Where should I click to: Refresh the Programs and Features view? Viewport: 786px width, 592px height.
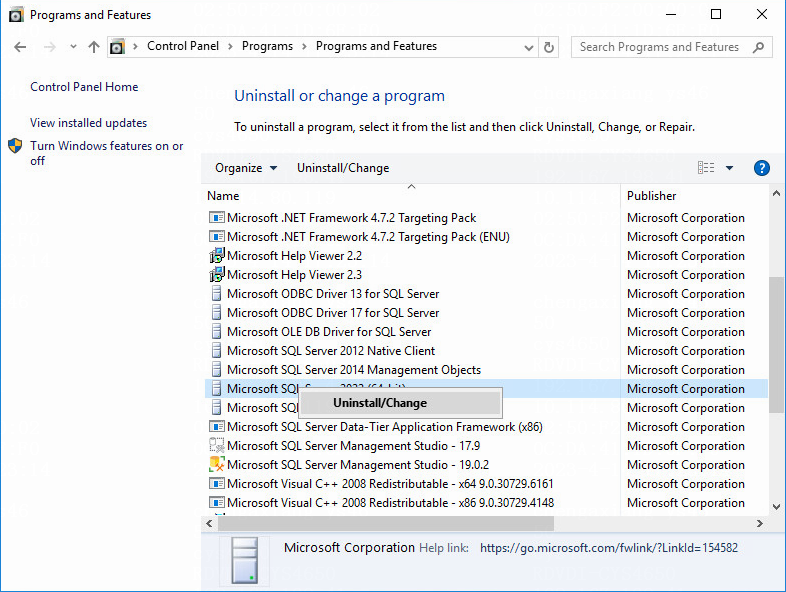[x=549, y=47]
